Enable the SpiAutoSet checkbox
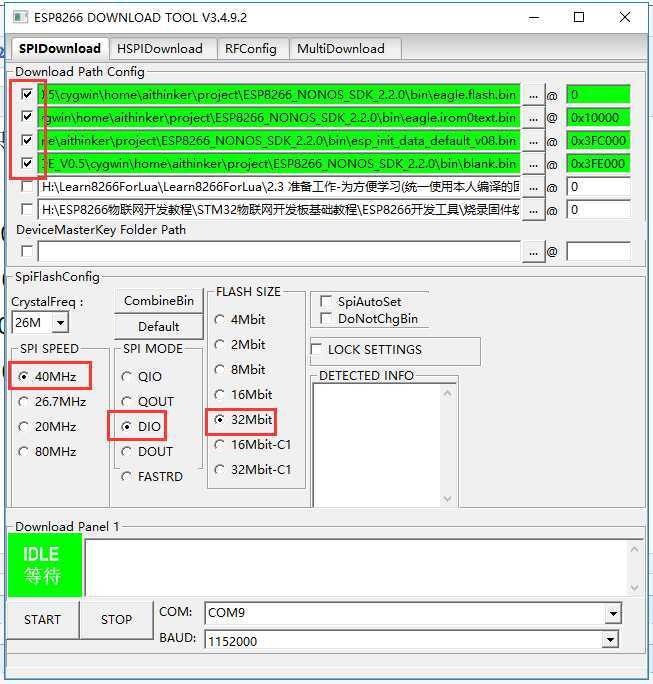 point(325,301)
